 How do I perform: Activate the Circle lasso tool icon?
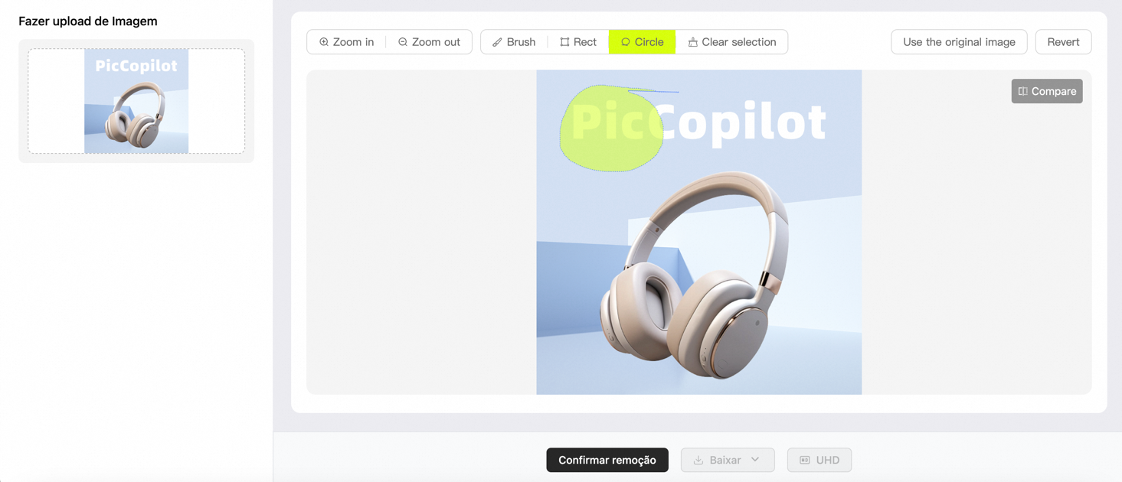tap(625, 42)
